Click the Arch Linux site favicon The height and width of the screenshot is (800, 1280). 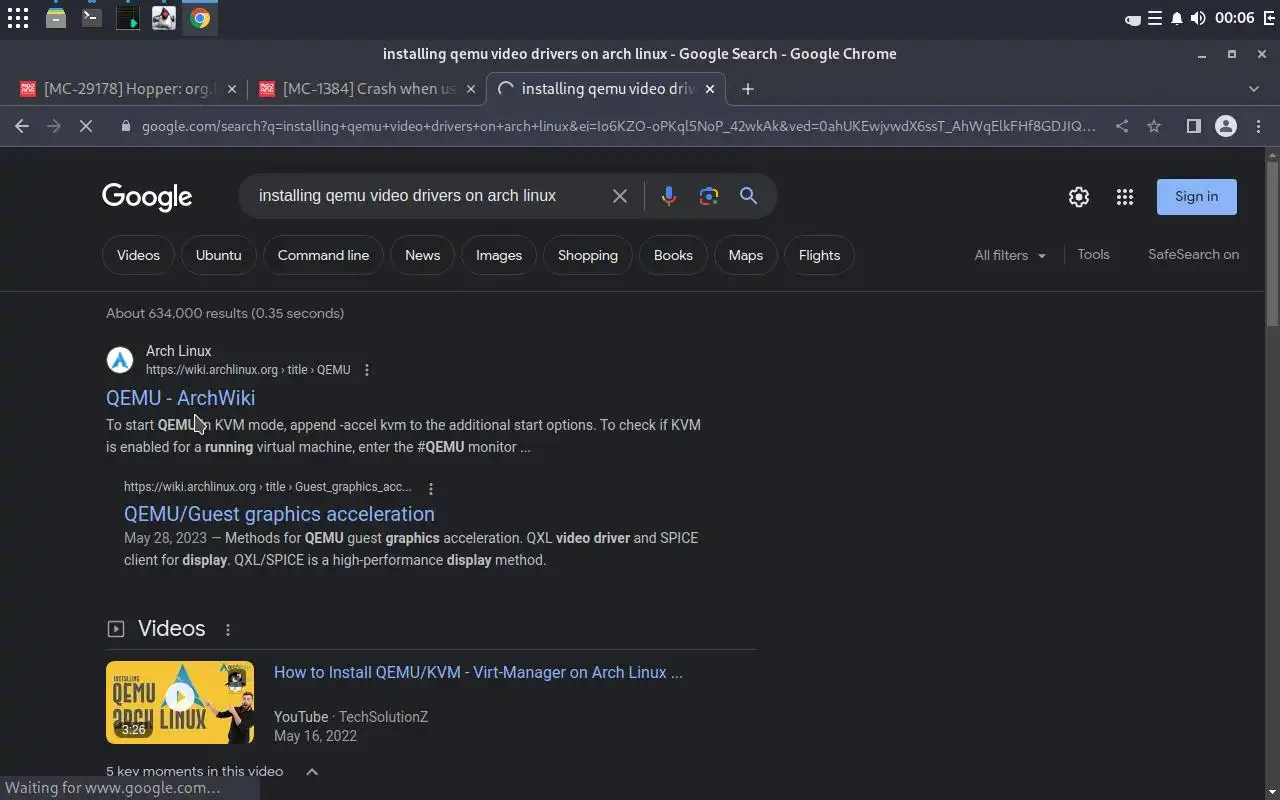pyautogui.click(x=120, y=360)
